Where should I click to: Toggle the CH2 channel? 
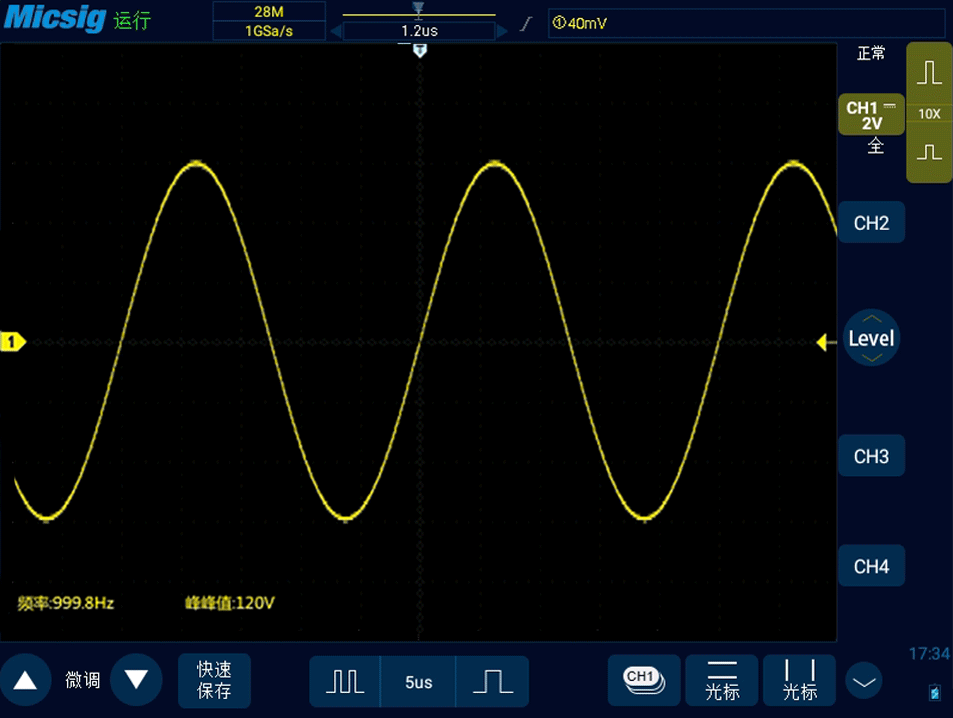pos(871,223)
